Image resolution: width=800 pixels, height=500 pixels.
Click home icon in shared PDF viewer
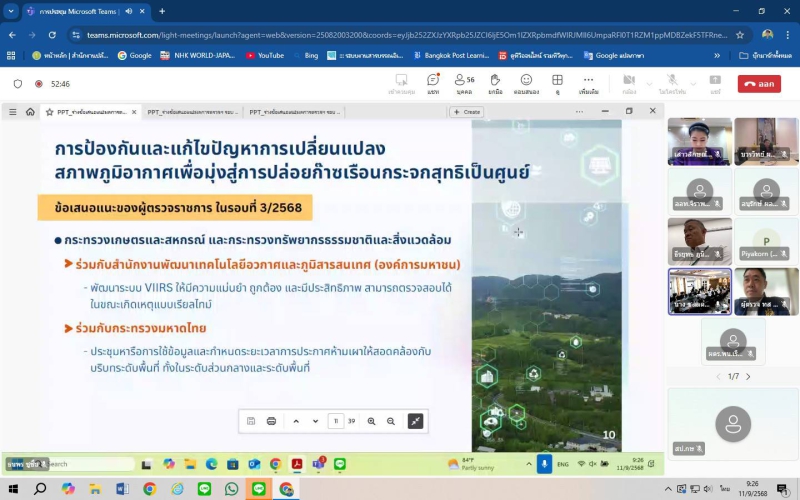30,112
